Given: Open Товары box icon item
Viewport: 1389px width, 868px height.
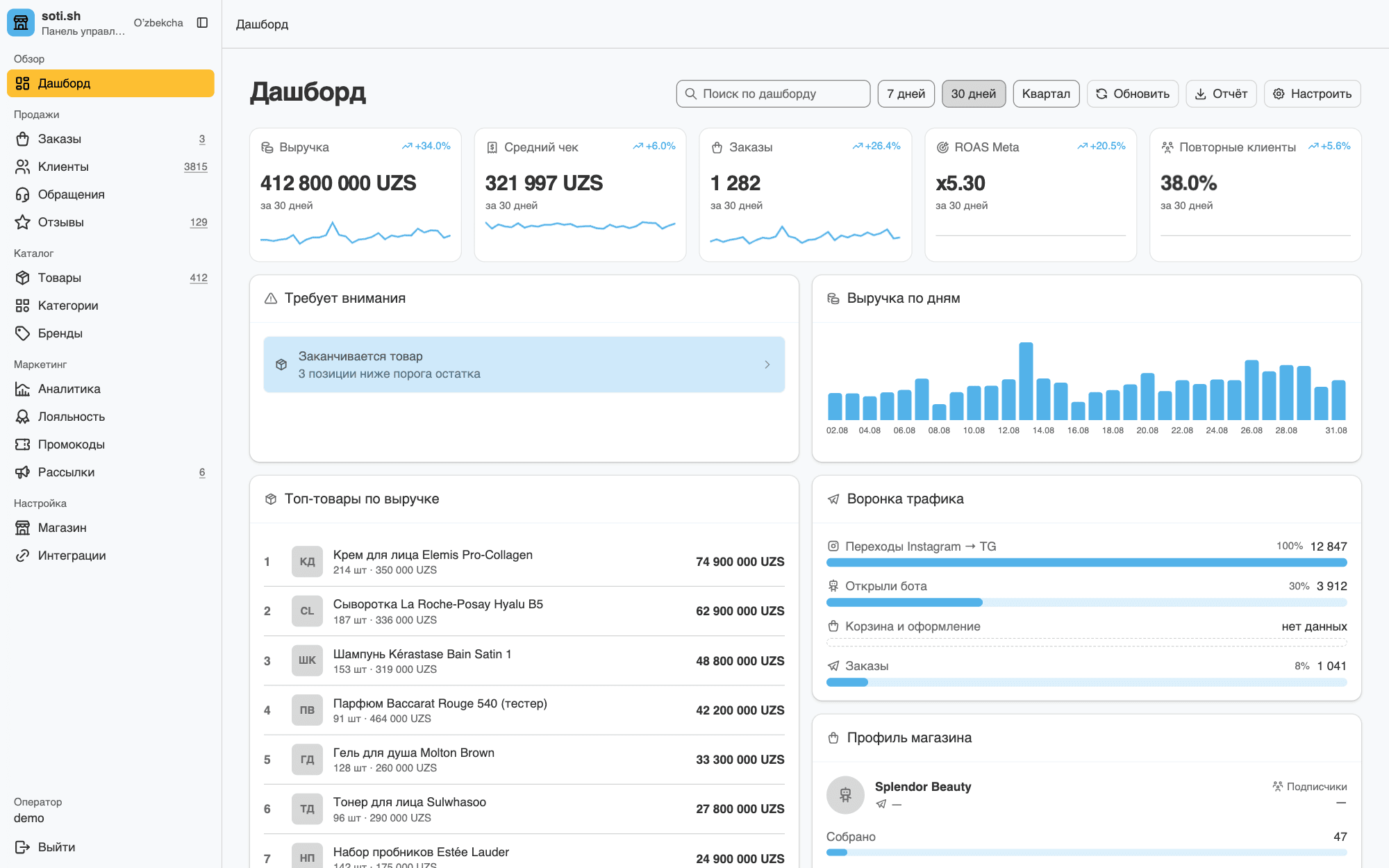Looking at the screenshot, I should 110,278.
